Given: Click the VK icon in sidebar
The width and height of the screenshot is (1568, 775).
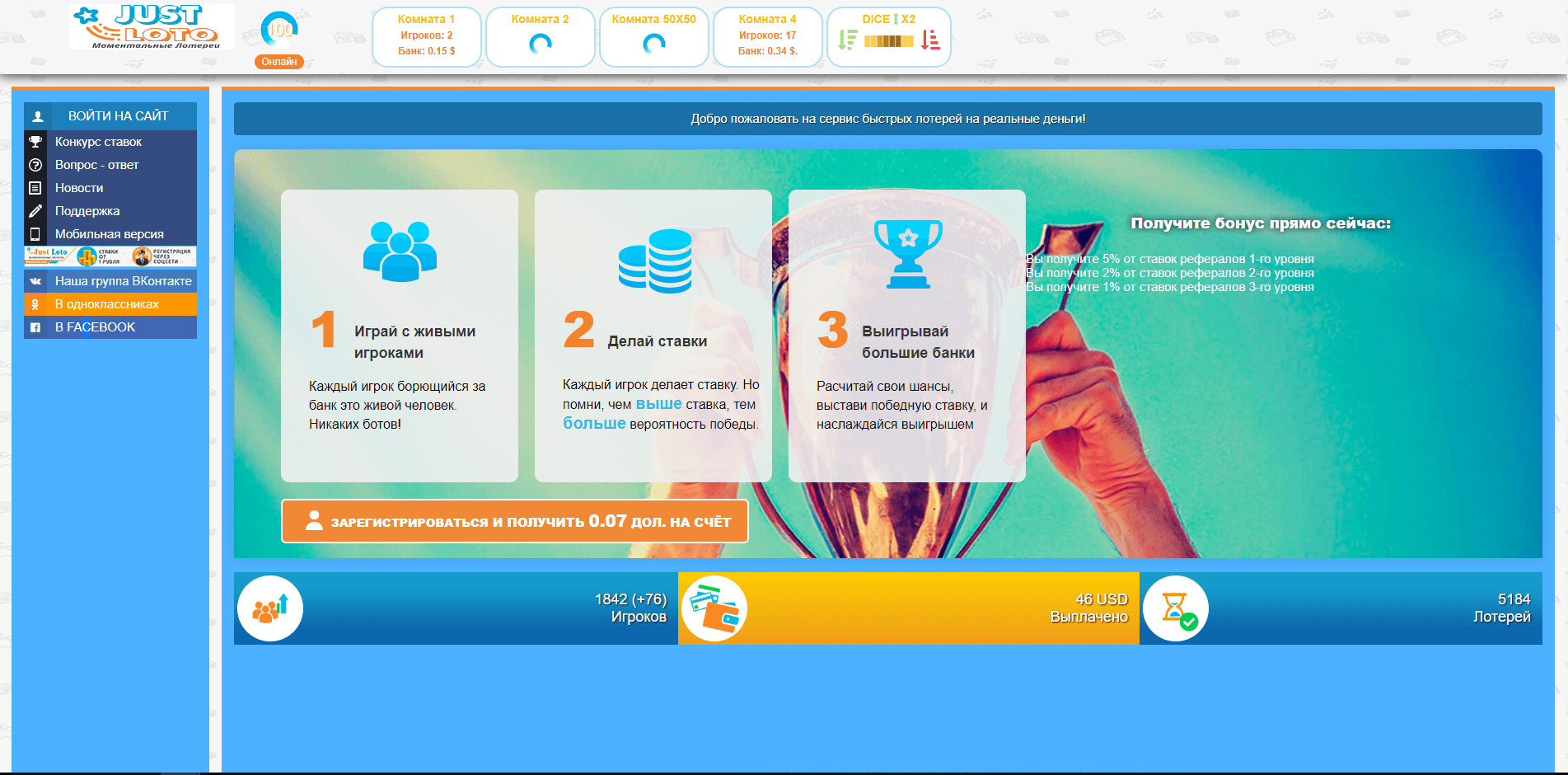Looking at the screenshot, I should tap(35, 281).
